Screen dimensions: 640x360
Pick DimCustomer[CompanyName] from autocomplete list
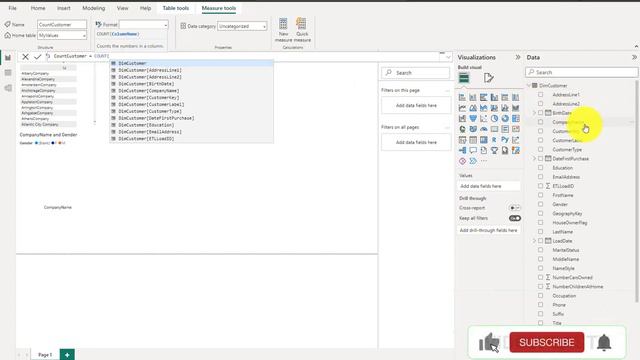[x=192, y=91]
